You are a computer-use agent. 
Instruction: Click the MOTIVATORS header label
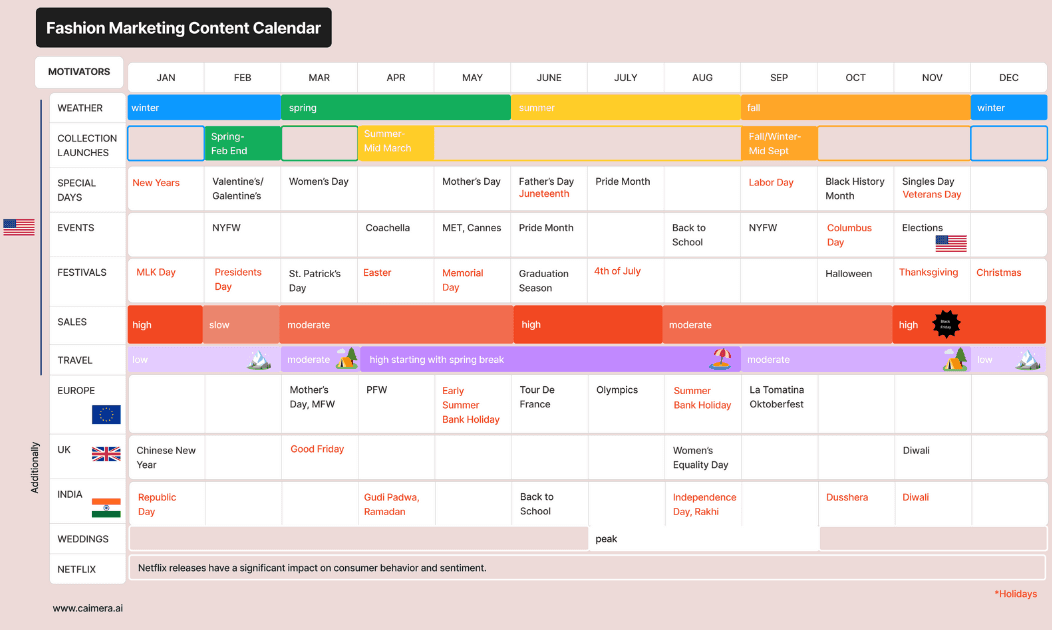pos(79,72)
